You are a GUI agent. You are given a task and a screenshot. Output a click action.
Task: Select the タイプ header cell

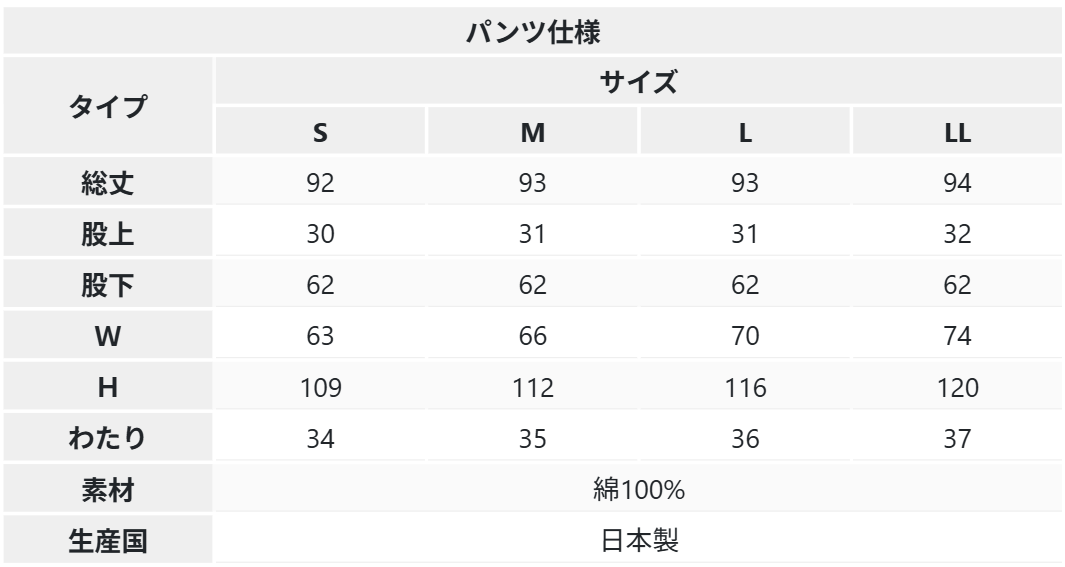(108, 106)
